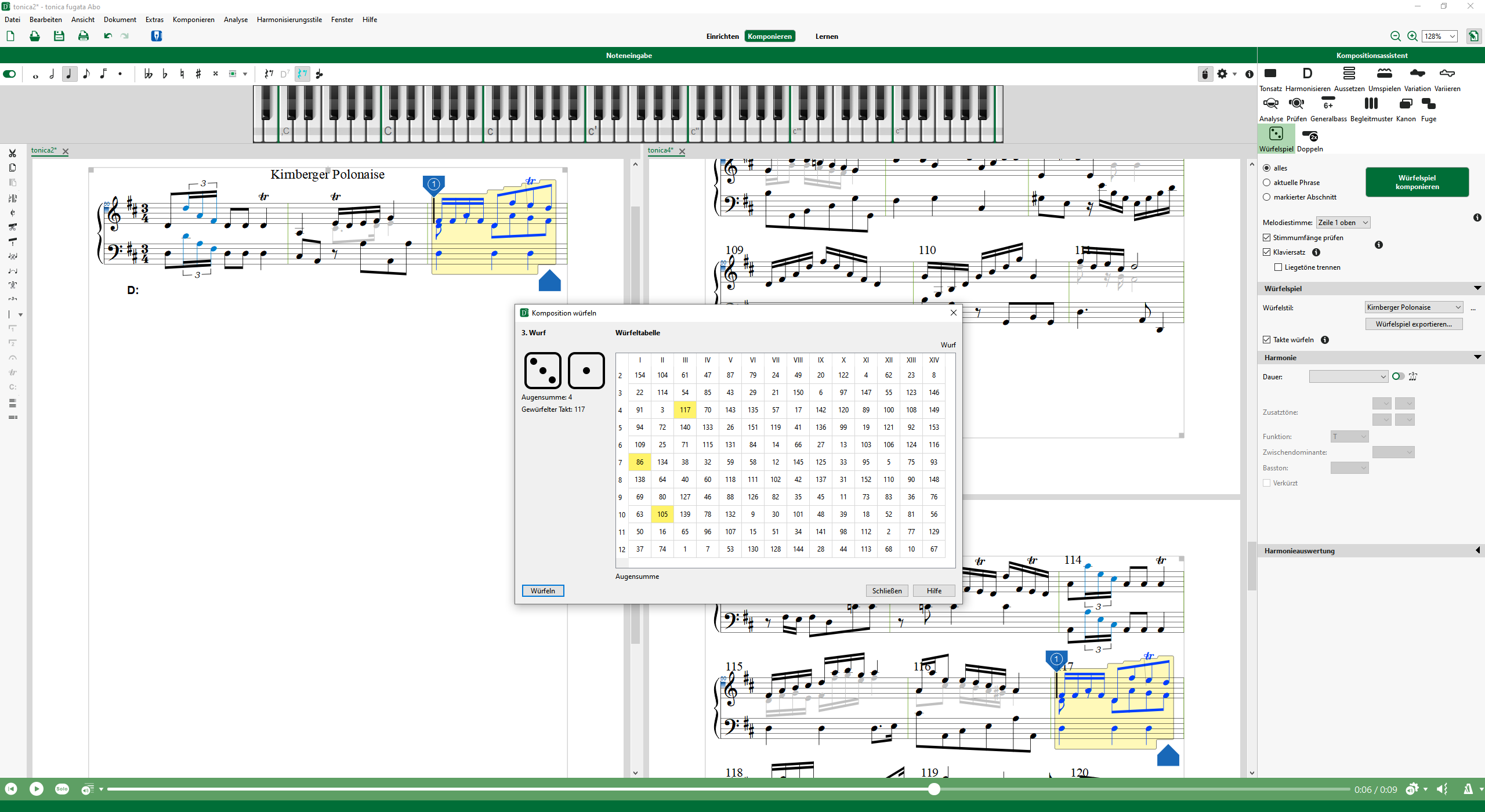Save the current document
1485x812 pixels.
point(59,37)
